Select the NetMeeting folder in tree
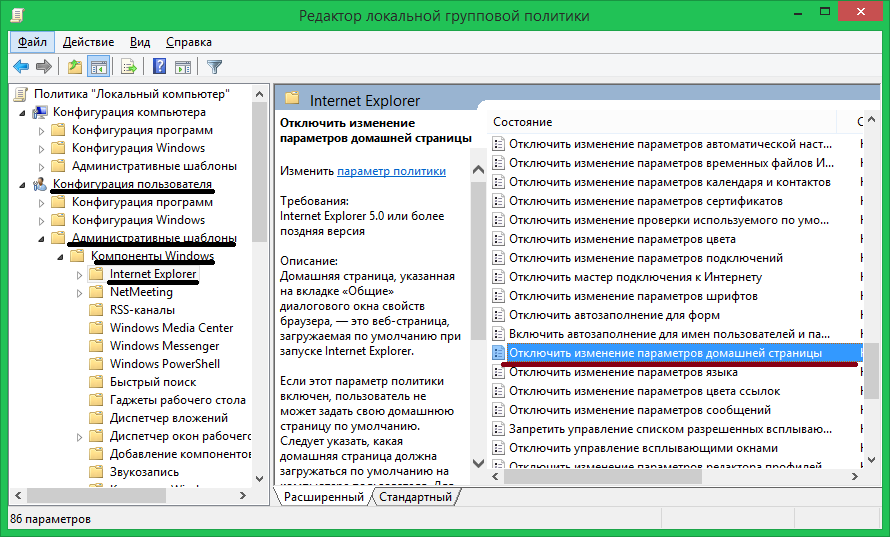The image size is (890, 537). point(141,292)
